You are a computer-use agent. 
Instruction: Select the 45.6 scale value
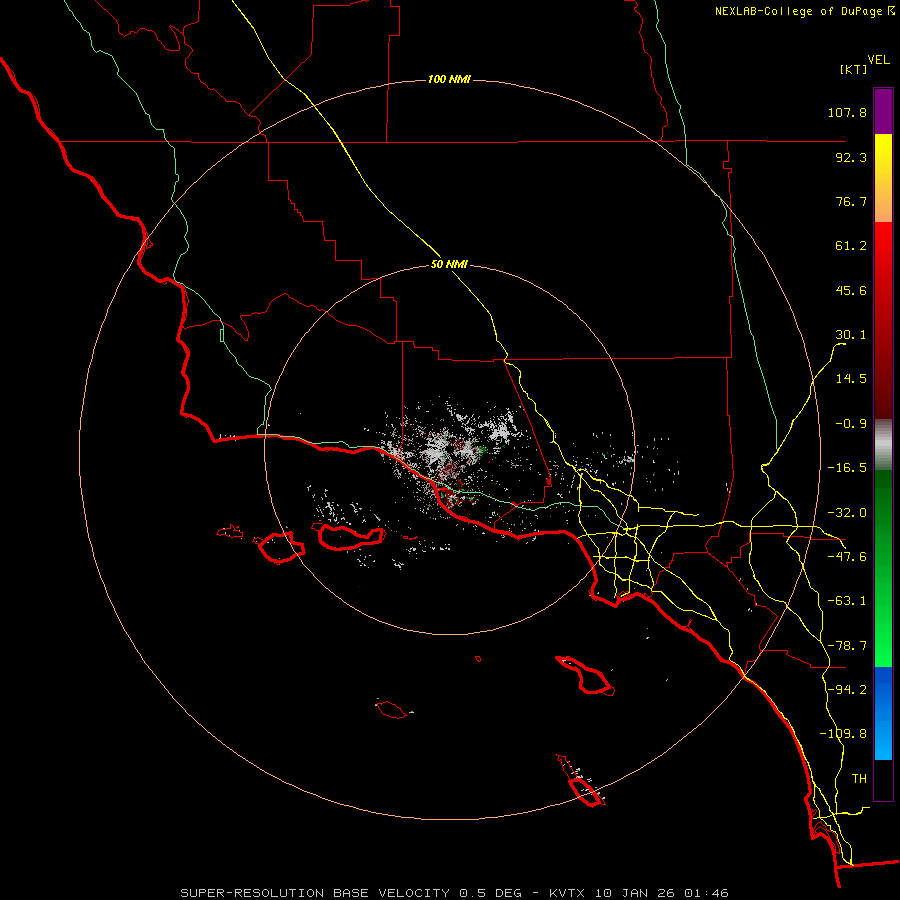pos(851,290)
